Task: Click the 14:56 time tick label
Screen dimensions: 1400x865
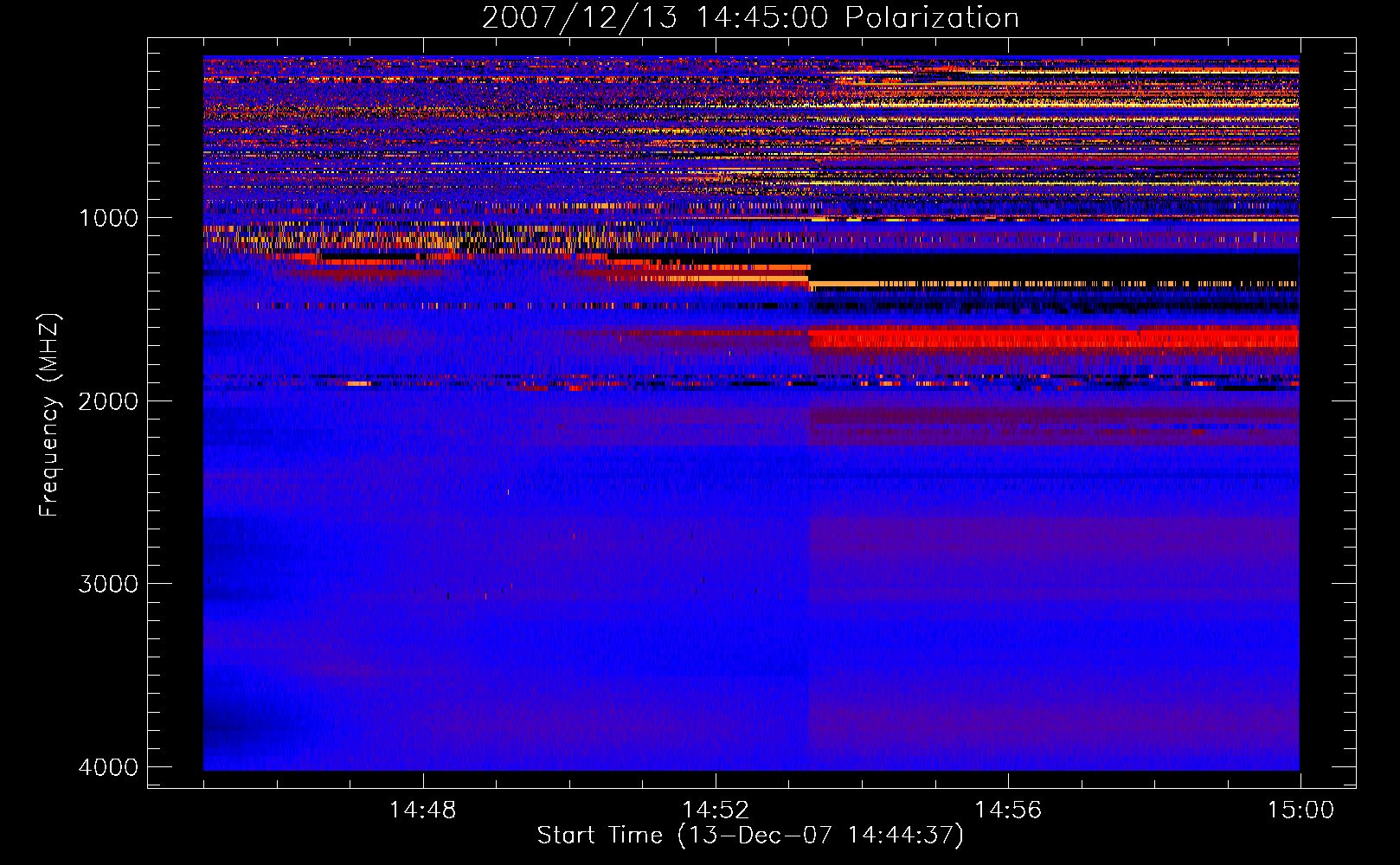Action: click(1008, 811)
